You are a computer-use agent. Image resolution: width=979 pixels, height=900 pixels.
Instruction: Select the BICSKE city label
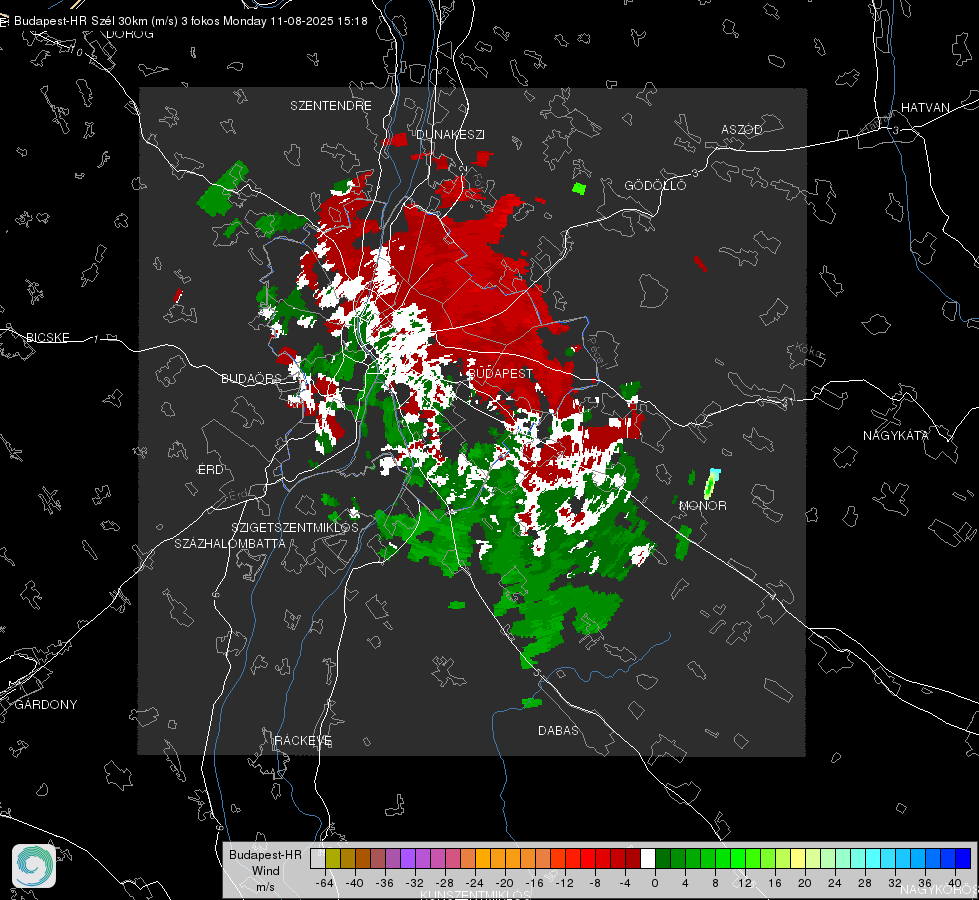(x=48, y=338)
